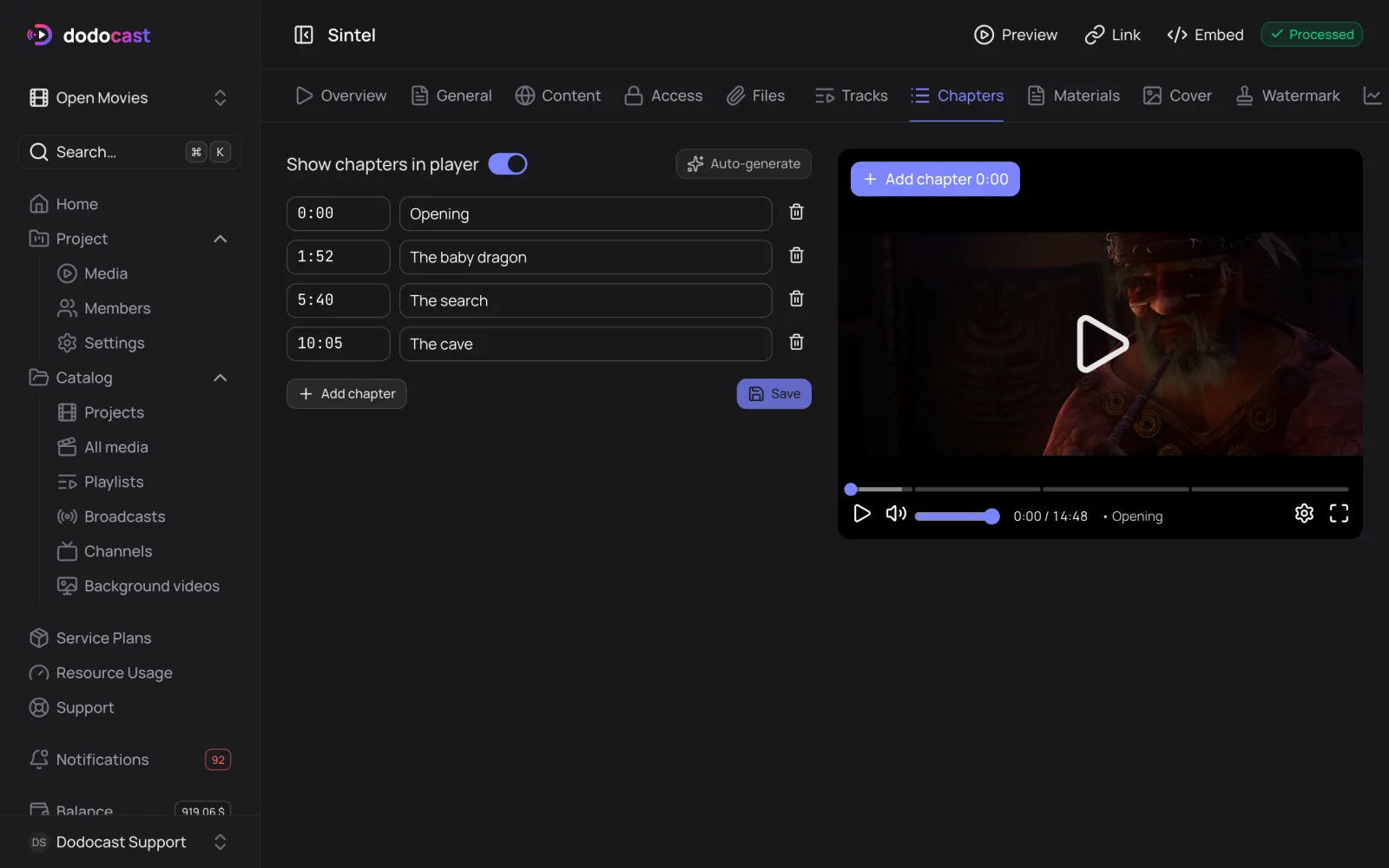Viewport: 1389px width, 868px height.
Task: Delete The baby dragon chapter
Action: [x=796, y=255]
